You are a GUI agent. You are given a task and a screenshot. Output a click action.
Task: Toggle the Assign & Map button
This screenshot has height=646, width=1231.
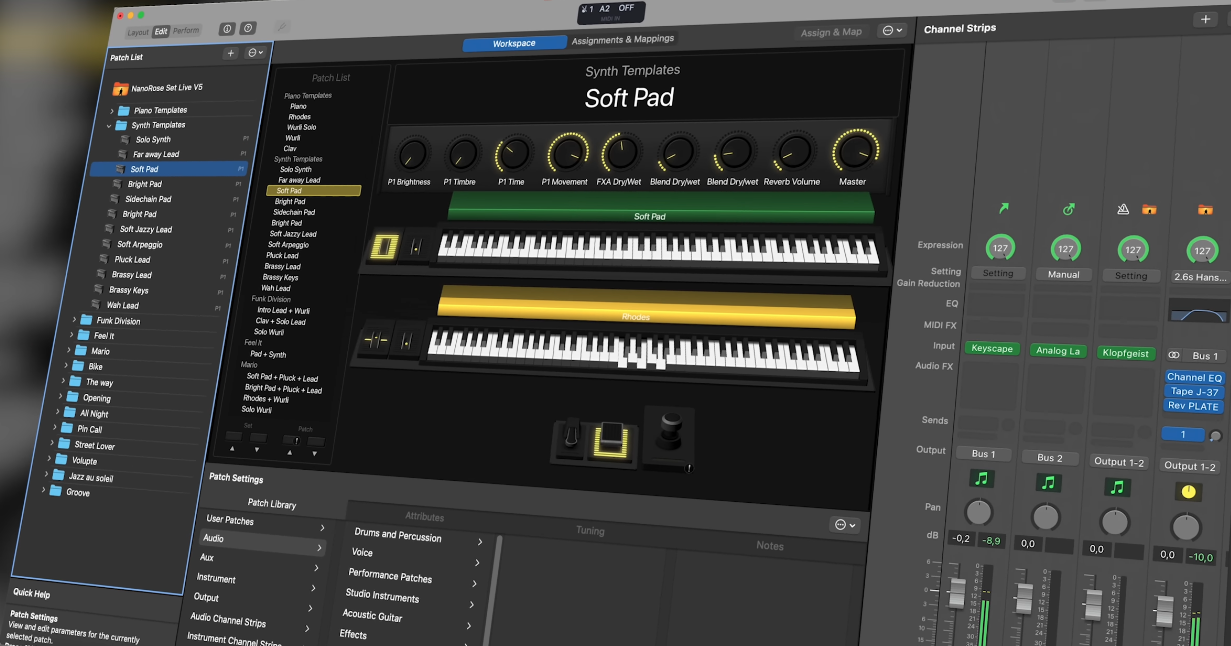(831, 32)
